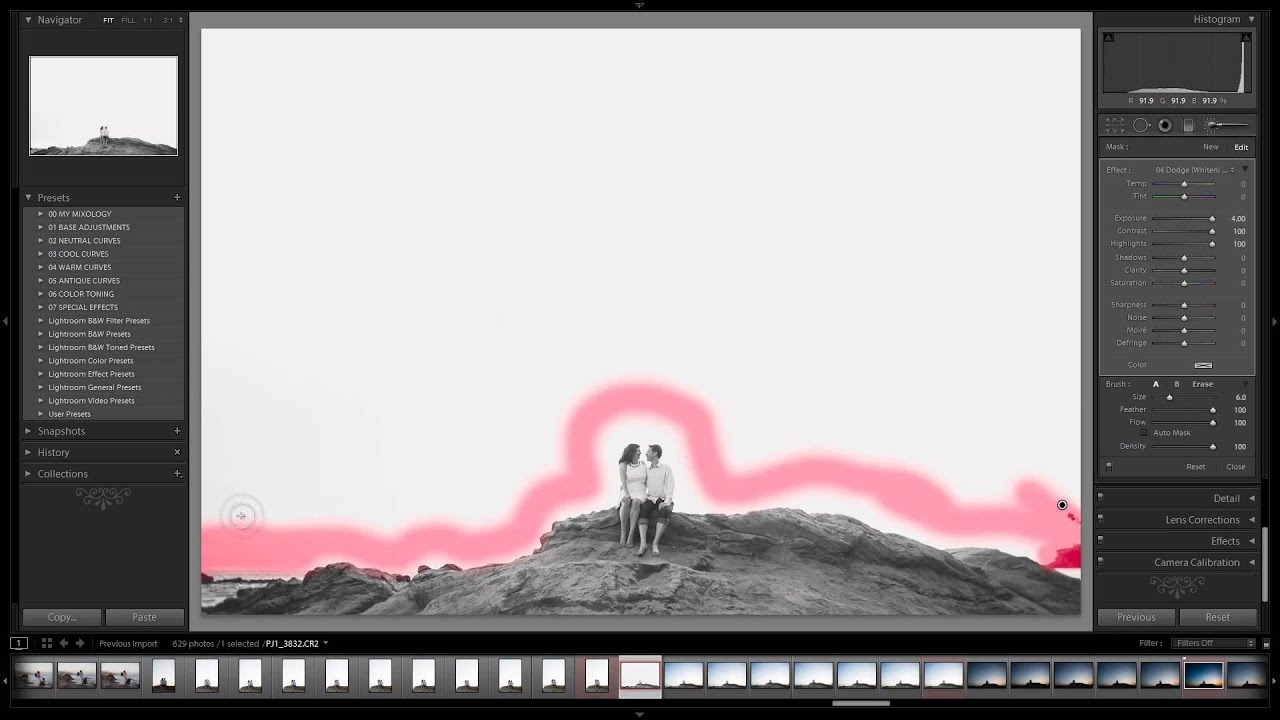Go forward with filmstrip right arrow
The width and height of the screenshot is (1280, 720).
point(80,643)
